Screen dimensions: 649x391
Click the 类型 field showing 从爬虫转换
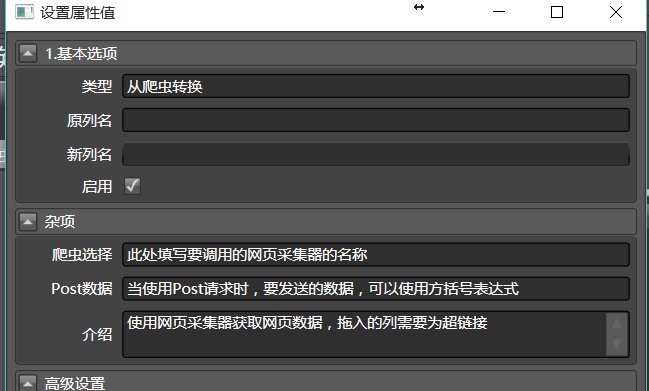[376, 86]
